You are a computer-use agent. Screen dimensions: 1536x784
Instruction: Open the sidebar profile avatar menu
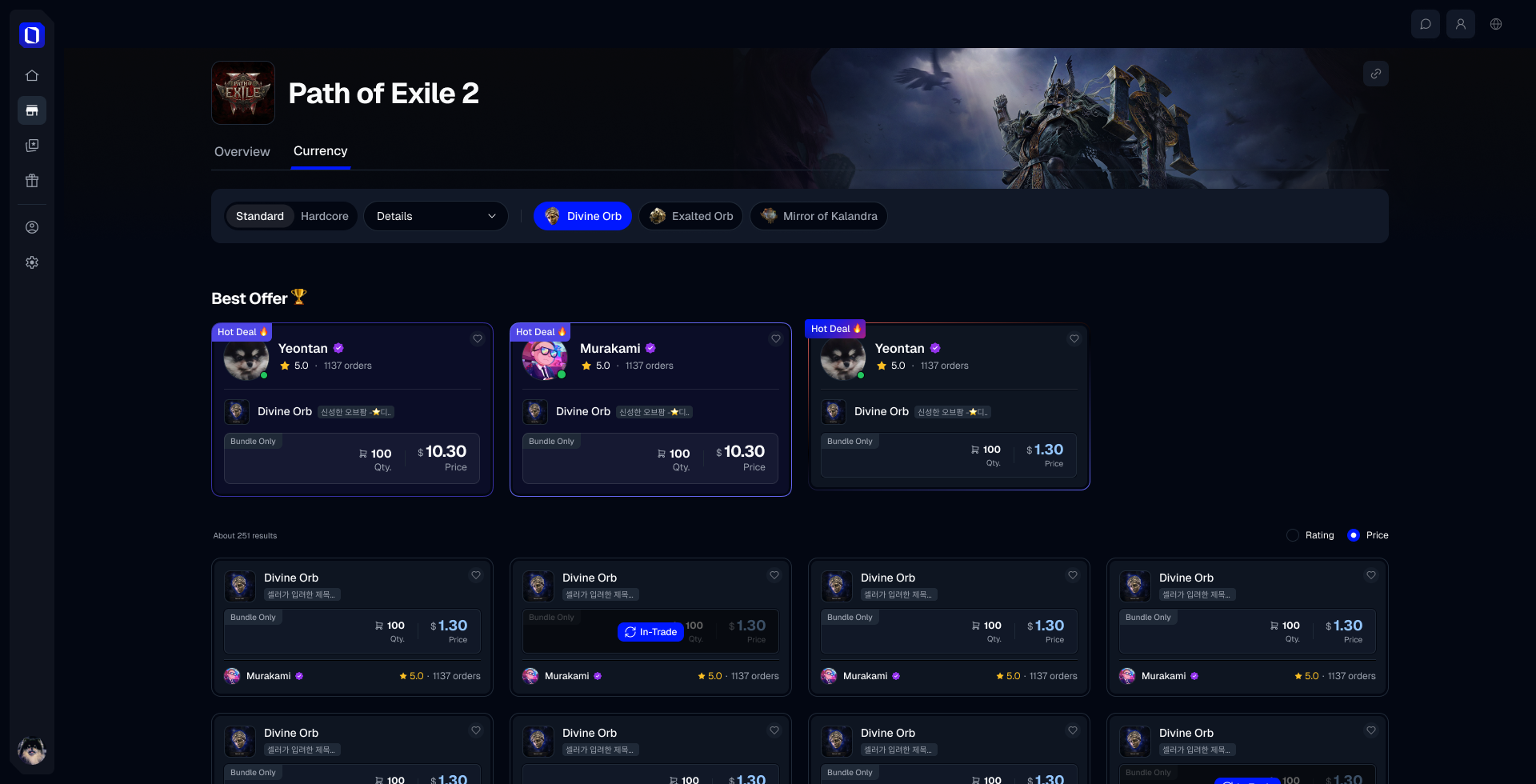(x=32, y=750)
